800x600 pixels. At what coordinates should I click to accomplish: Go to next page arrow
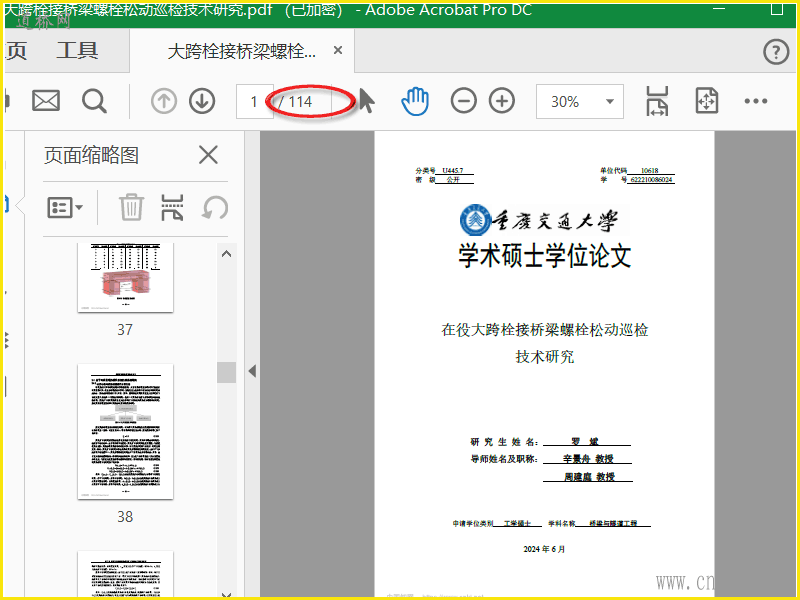(202, 101)
